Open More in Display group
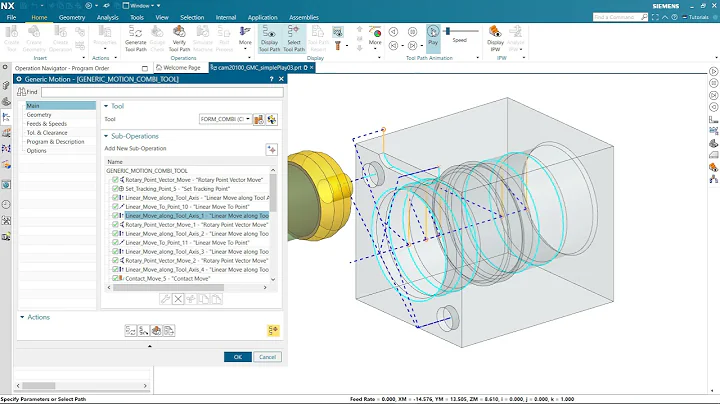 click(x=375, y=36)
